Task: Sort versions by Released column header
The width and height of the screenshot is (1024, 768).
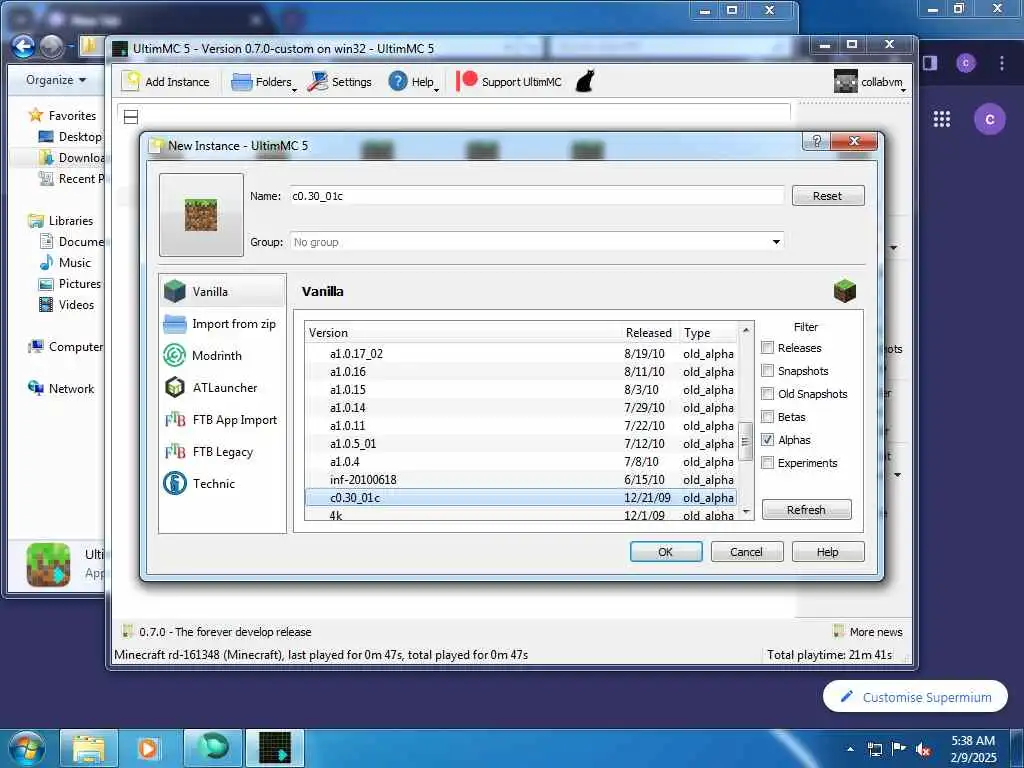Action: pos(650,332)
